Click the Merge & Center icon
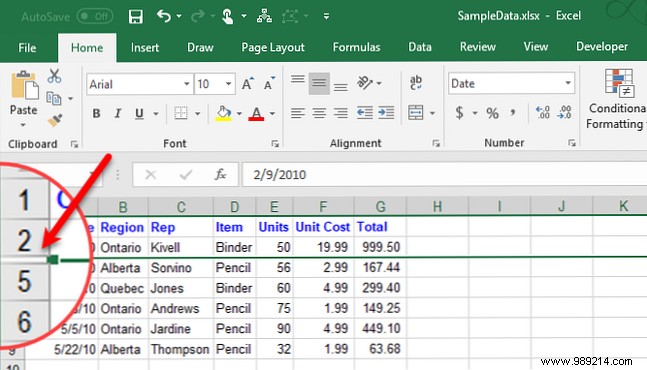The image size is (647, 370). [416, 113]
